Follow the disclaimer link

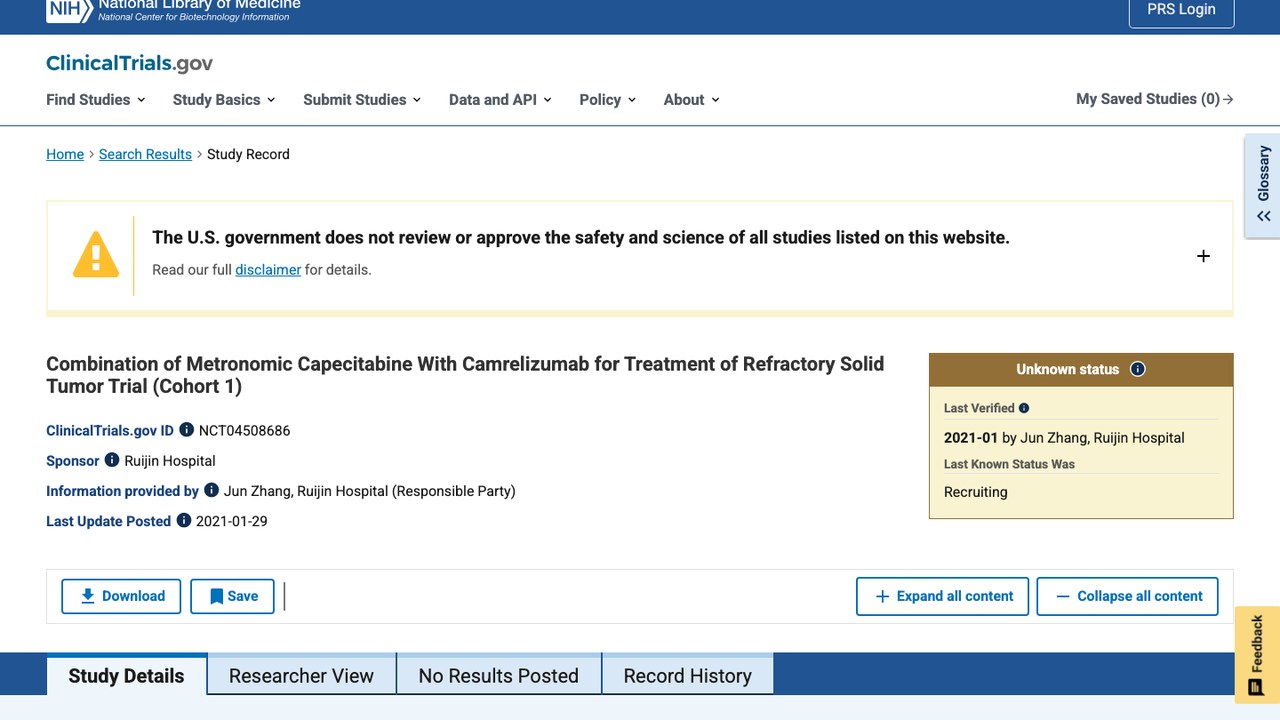[x=268, y=269]
